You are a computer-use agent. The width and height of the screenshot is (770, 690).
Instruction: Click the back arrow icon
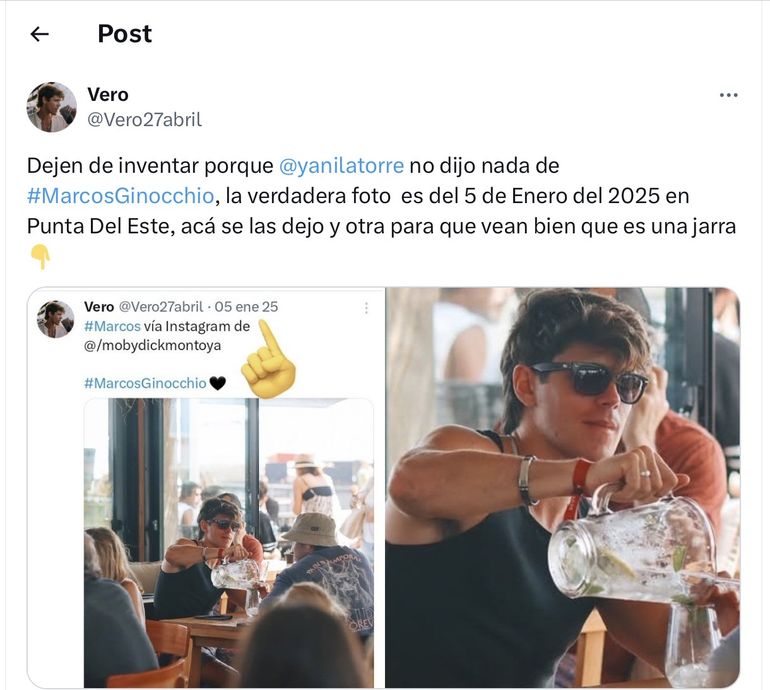coord(39,34)
